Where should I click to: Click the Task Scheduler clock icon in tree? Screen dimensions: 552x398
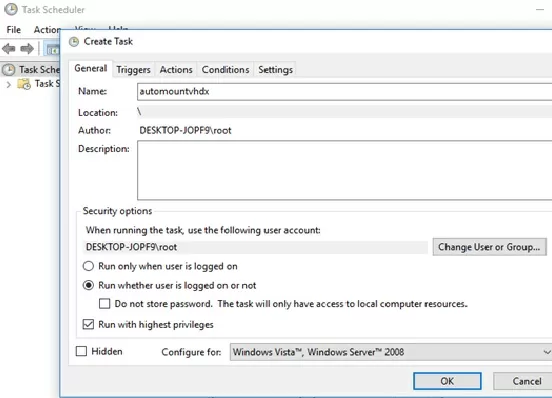pos(8,70)
